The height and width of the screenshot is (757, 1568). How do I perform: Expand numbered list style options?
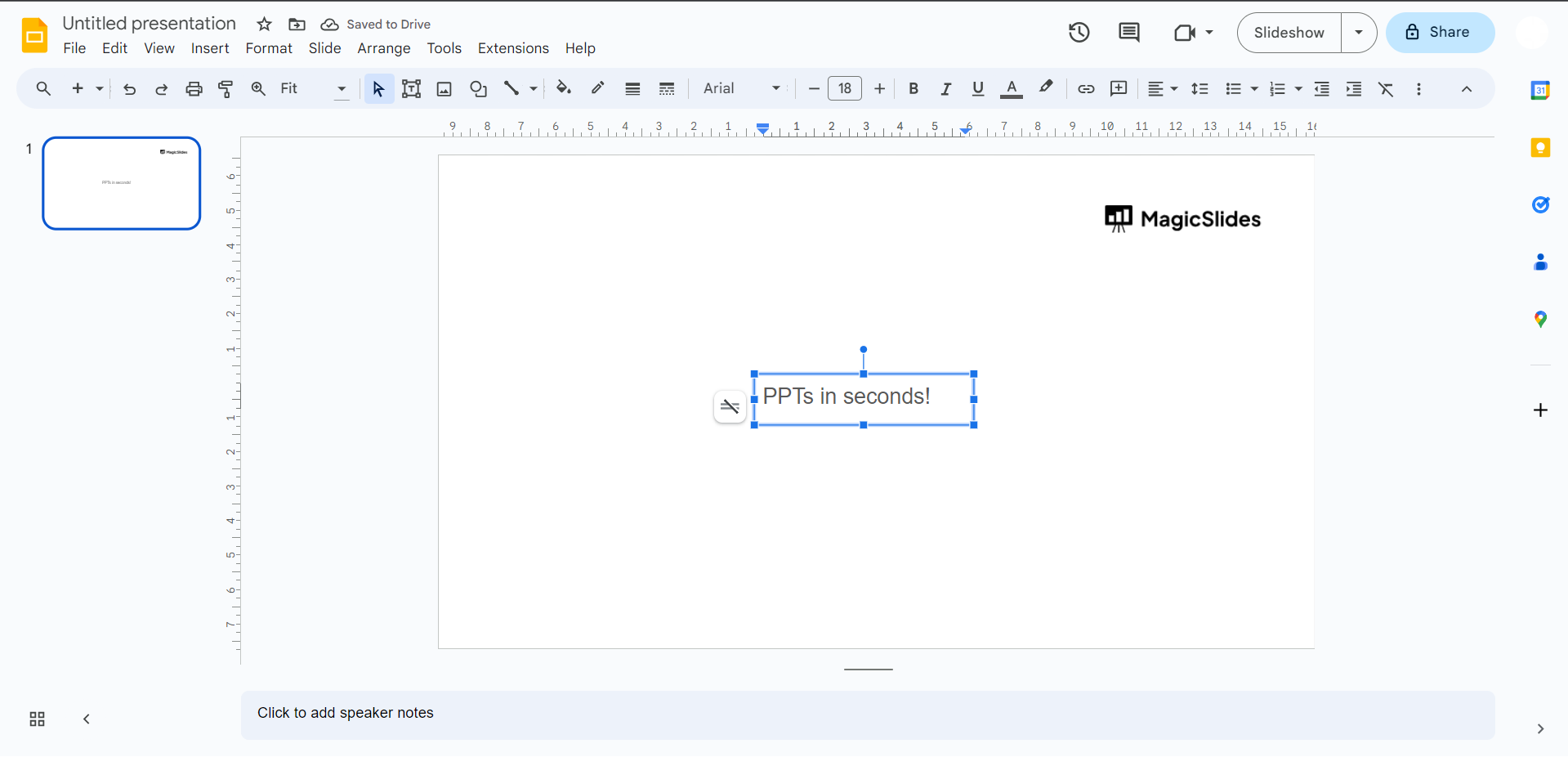[x=1298, y=88]
